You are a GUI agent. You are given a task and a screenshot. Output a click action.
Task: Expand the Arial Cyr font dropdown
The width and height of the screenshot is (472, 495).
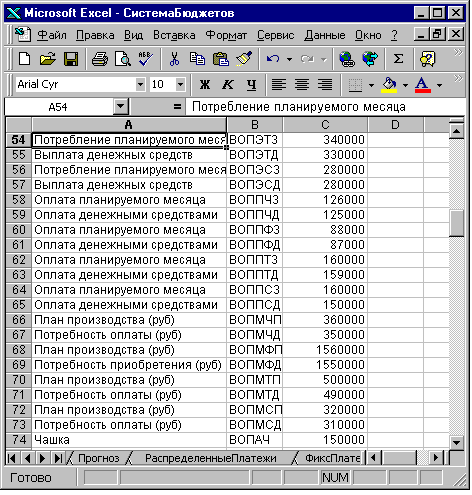(x=141, y=85)
